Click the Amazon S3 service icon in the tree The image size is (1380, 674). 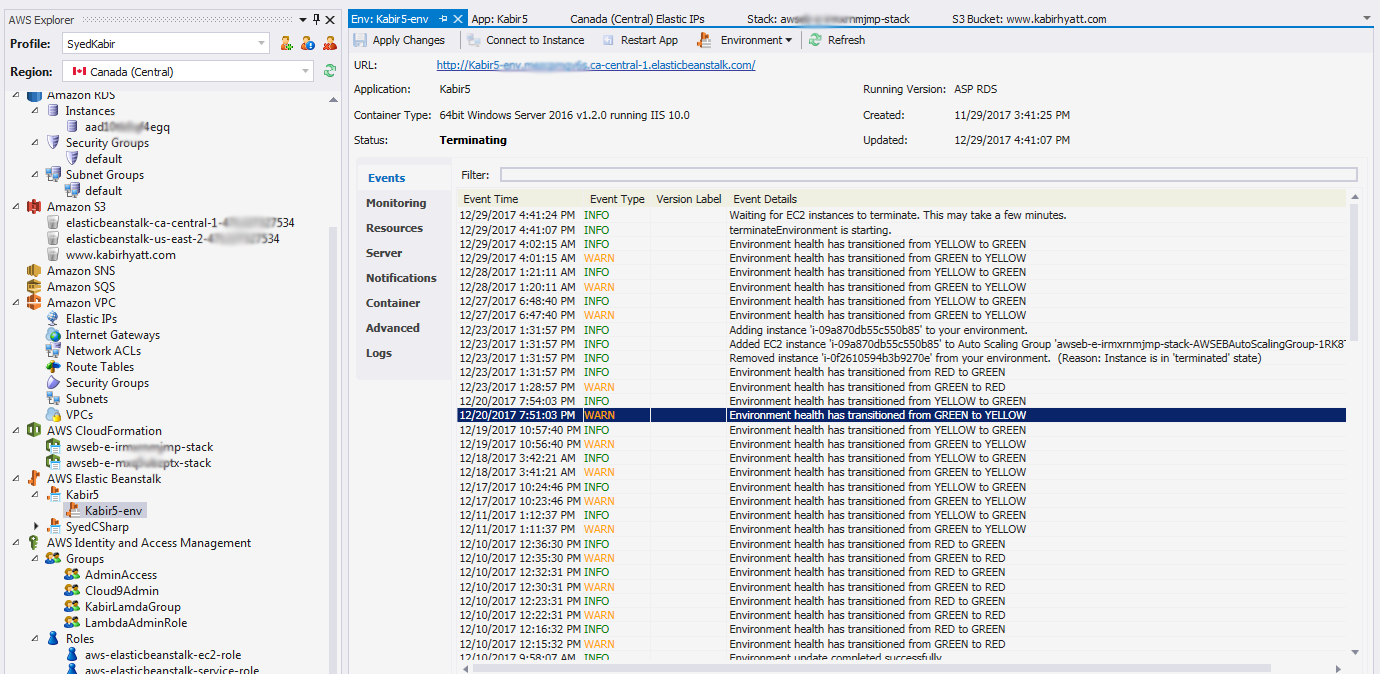(x=34, y=207)
